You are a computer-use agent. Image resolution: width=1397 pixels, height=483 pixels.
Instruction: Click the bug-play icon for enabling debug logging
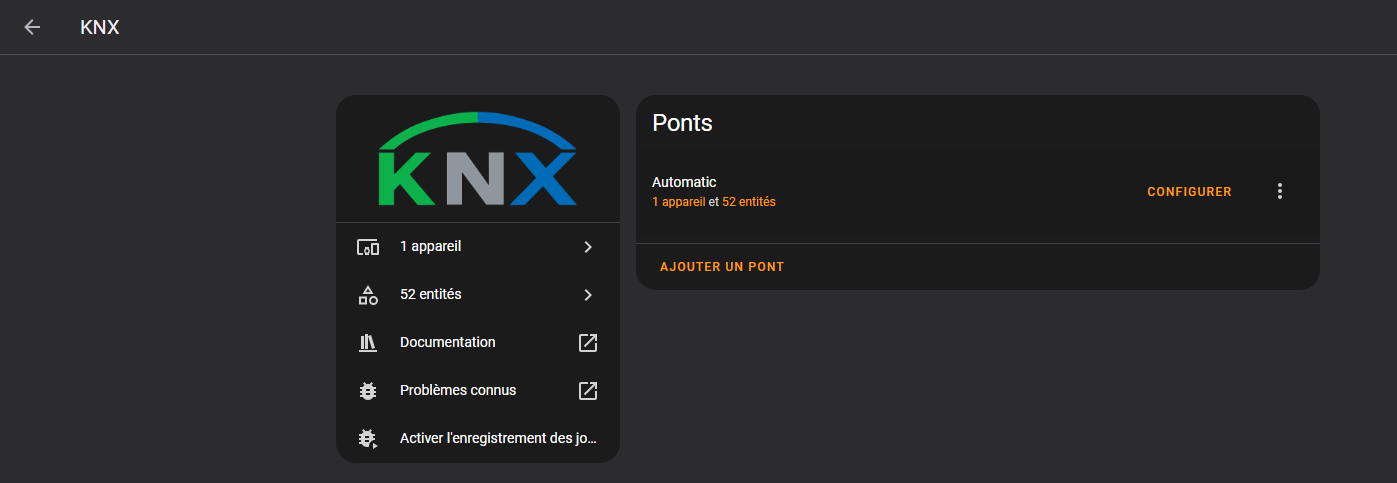(x=368, y=439)
